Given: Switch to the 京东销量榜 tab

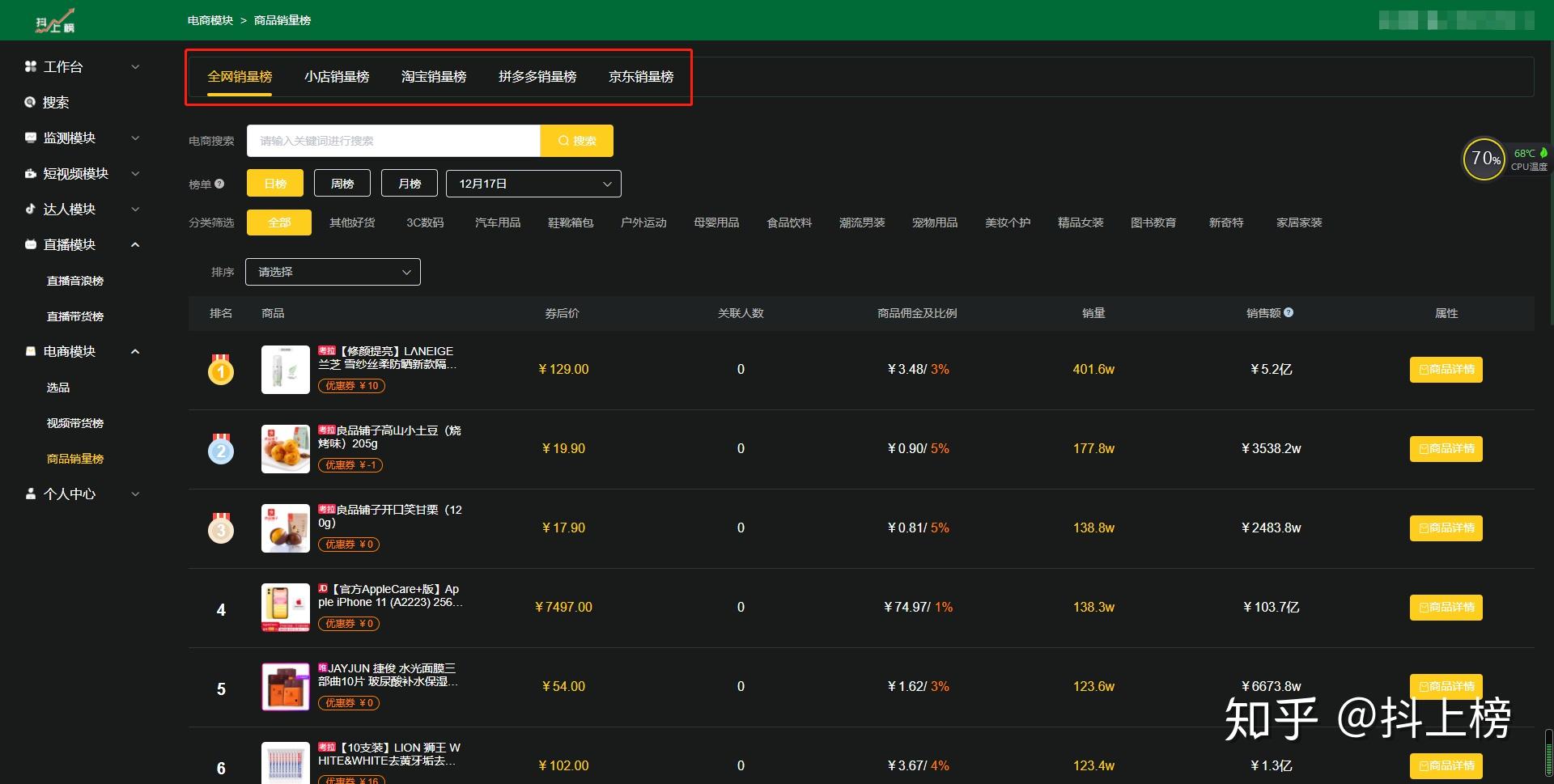Looking at the screenshot, I should 641,77.
